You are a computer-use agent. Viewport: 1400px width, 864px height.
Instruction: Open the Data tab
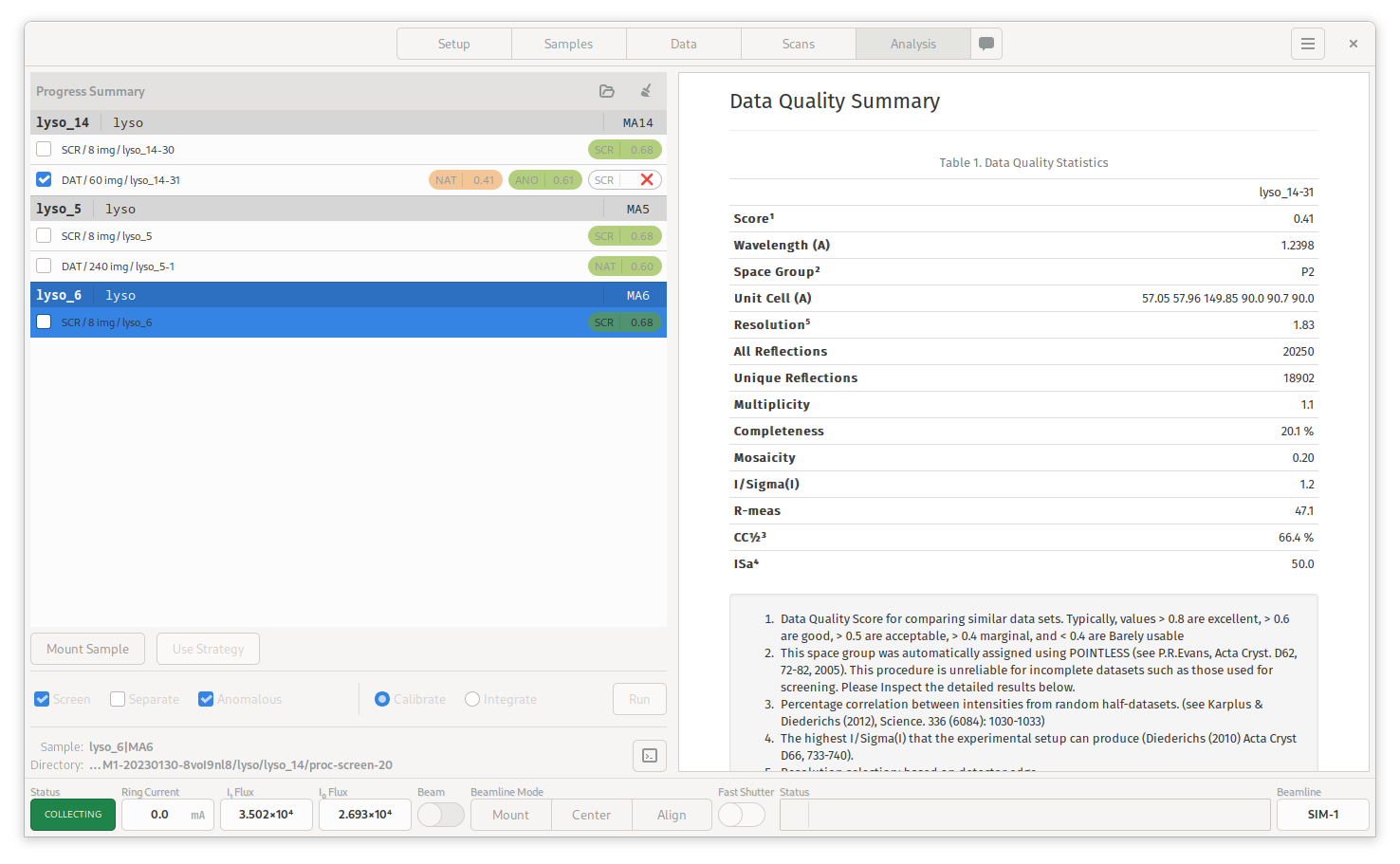click(x=684, y=44)
